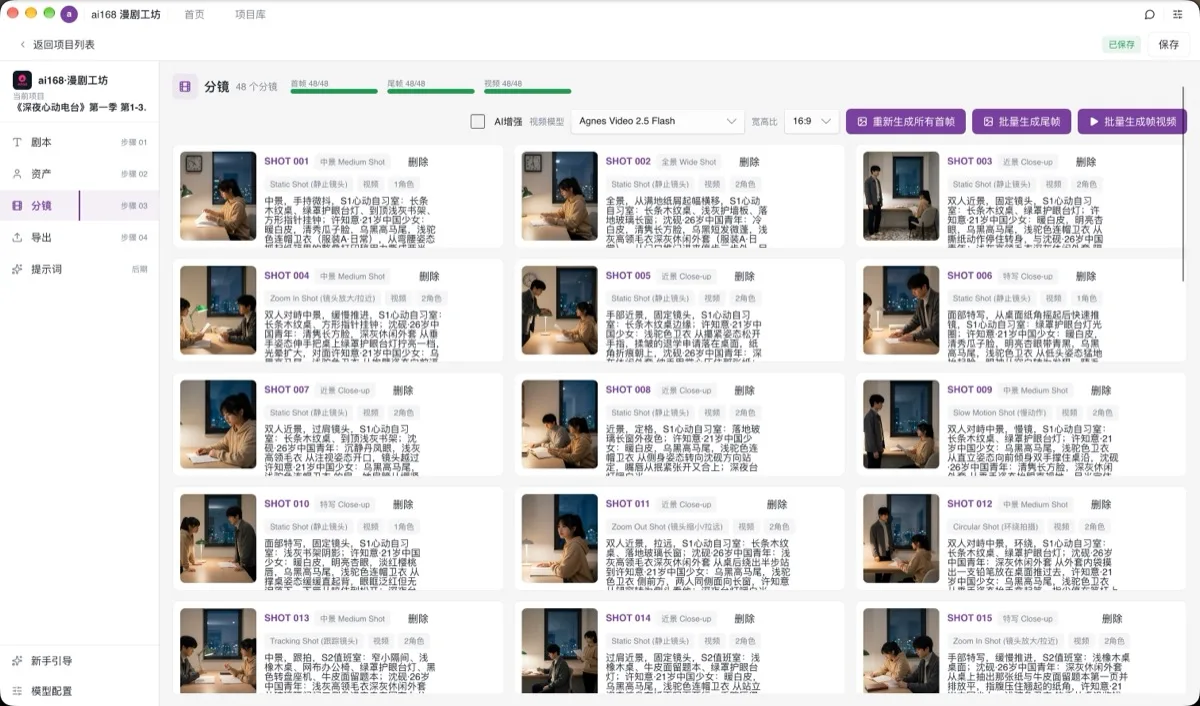Open the 16:9 aspect ratio dropdown
This screenshot has width=1200, height=706.
click(811, 121)
